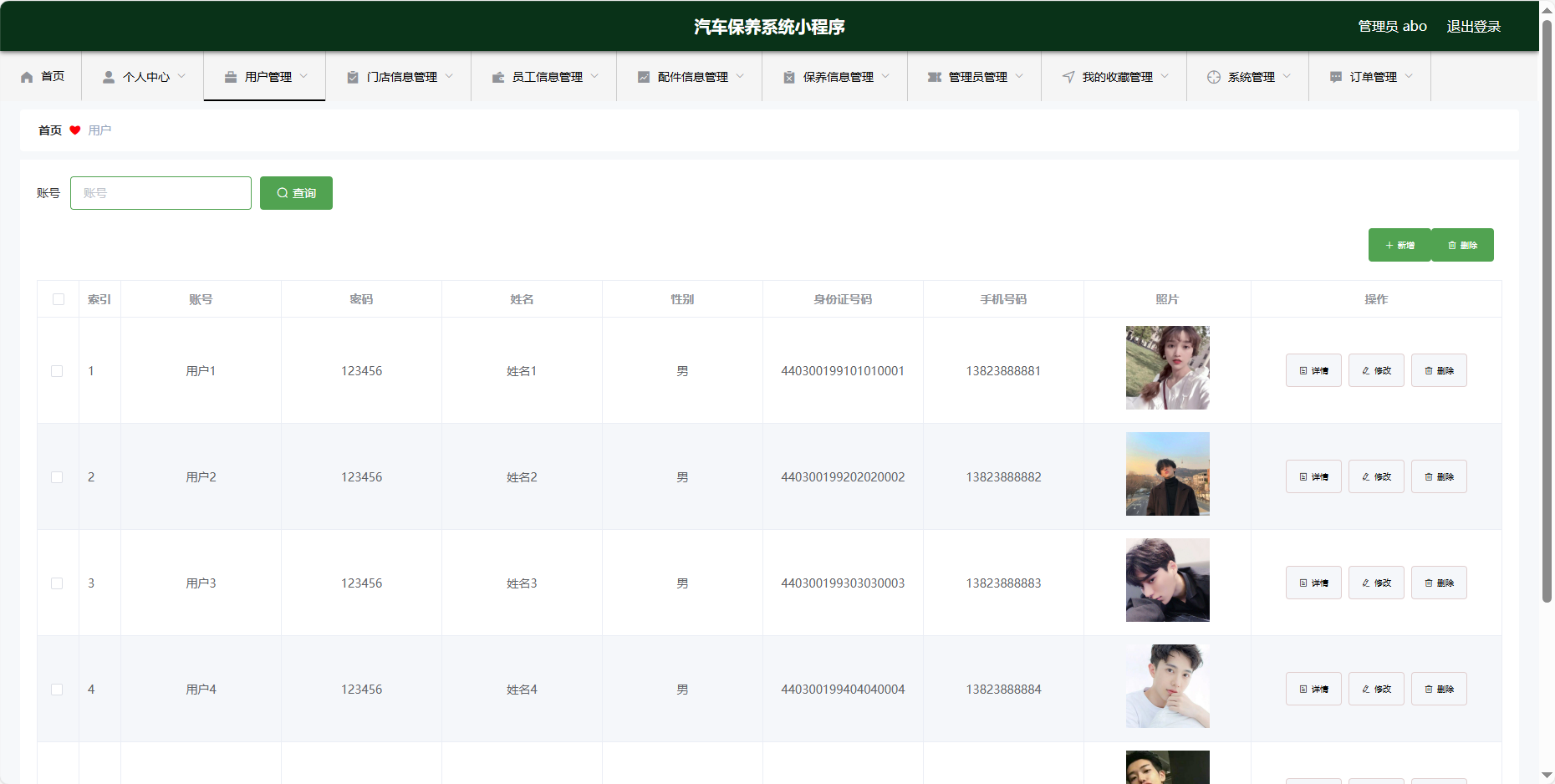Image resolution: width=1555 pixels, height=784 pixels.
Task: Click the chat icon beside 订单管理
Action: [x=1336, y=77]
